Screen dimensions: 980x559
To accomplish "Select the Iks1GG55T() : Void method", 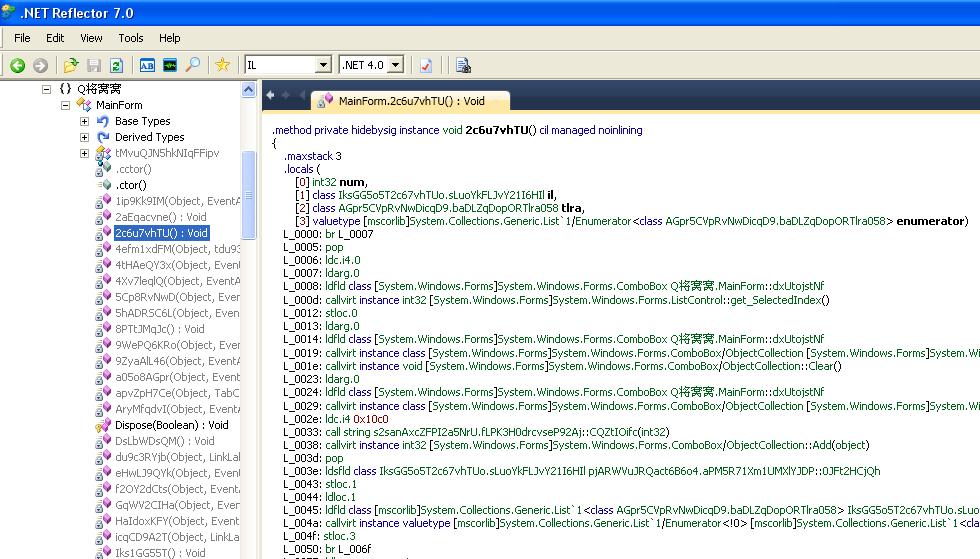I will (160, 553).
